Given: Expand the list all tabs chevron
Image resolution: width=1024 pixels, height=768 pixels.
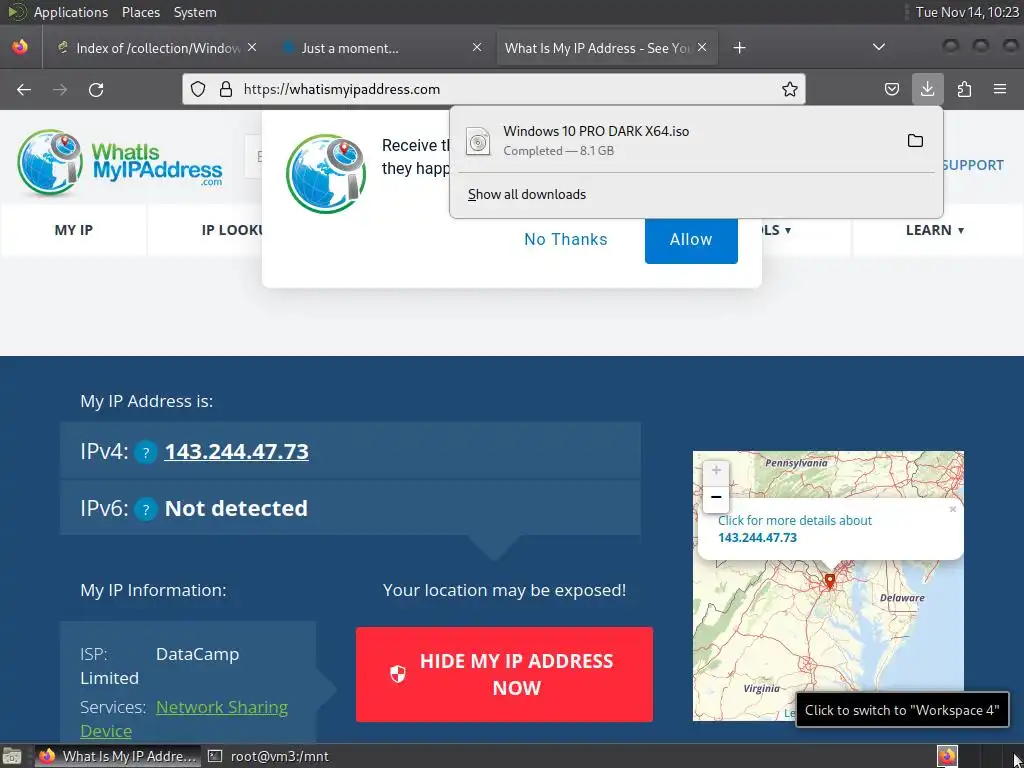Looking at the screenshot, I should pos(879,47).
